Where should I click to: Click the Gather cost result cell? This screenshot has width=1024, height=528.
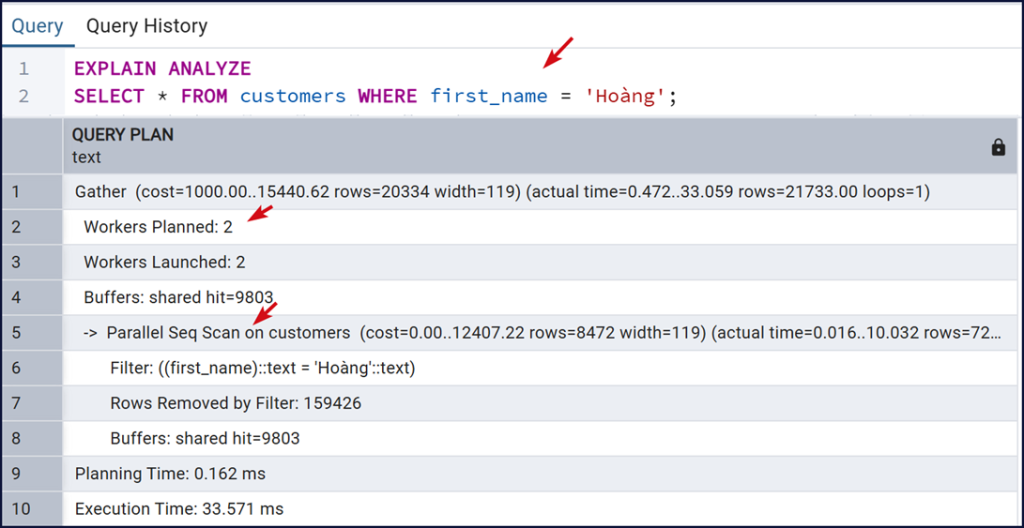coord(502,191)
